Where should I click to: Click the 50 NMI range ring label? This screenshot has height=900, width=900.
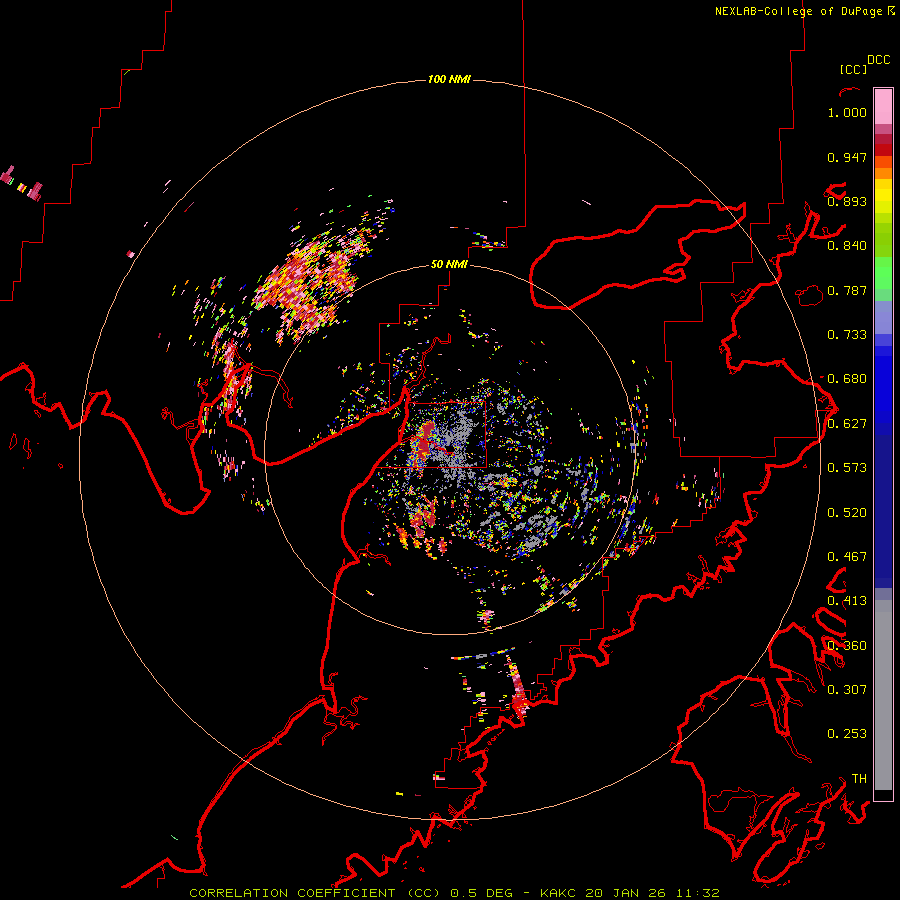point(449,264)
